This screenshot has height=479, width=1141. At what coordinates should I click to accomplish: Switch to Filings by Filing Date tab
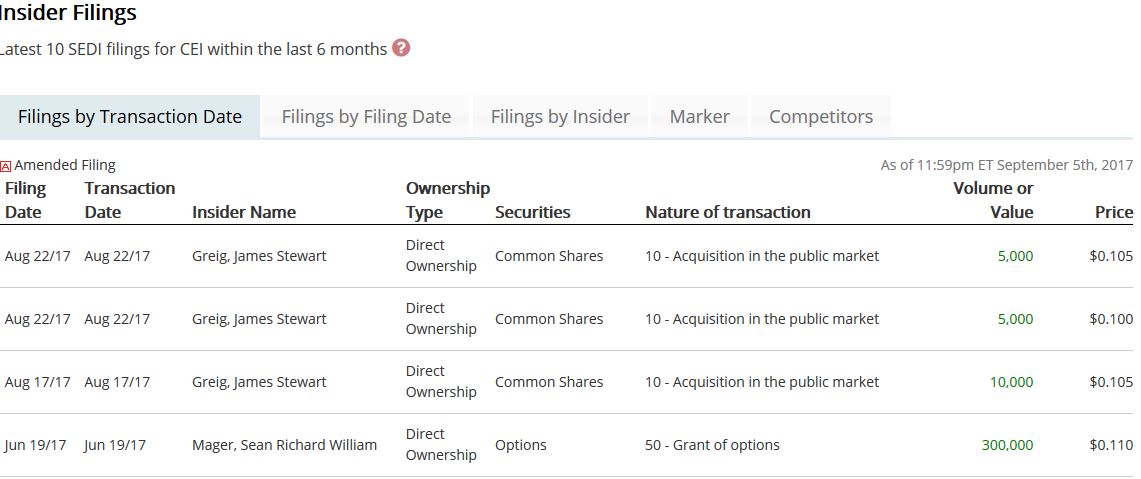point(366,117)
